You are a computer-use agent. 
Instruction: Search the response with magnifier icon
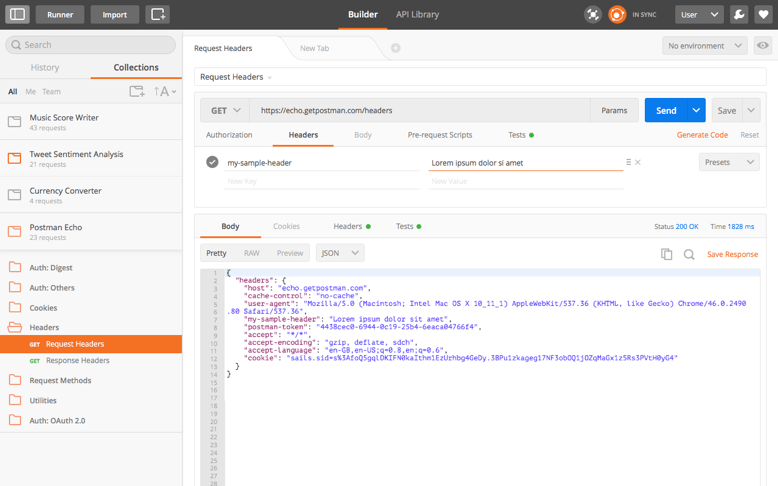[689, 254]
